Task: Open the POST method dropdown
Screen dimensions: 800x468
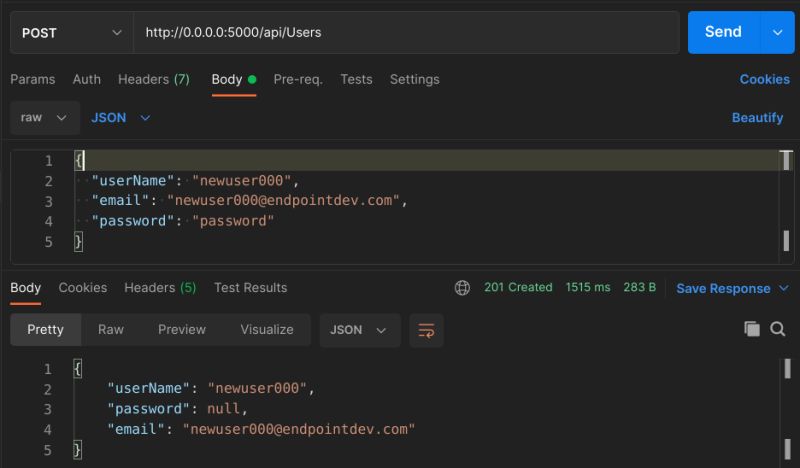Action: click(x=71, y=33)
